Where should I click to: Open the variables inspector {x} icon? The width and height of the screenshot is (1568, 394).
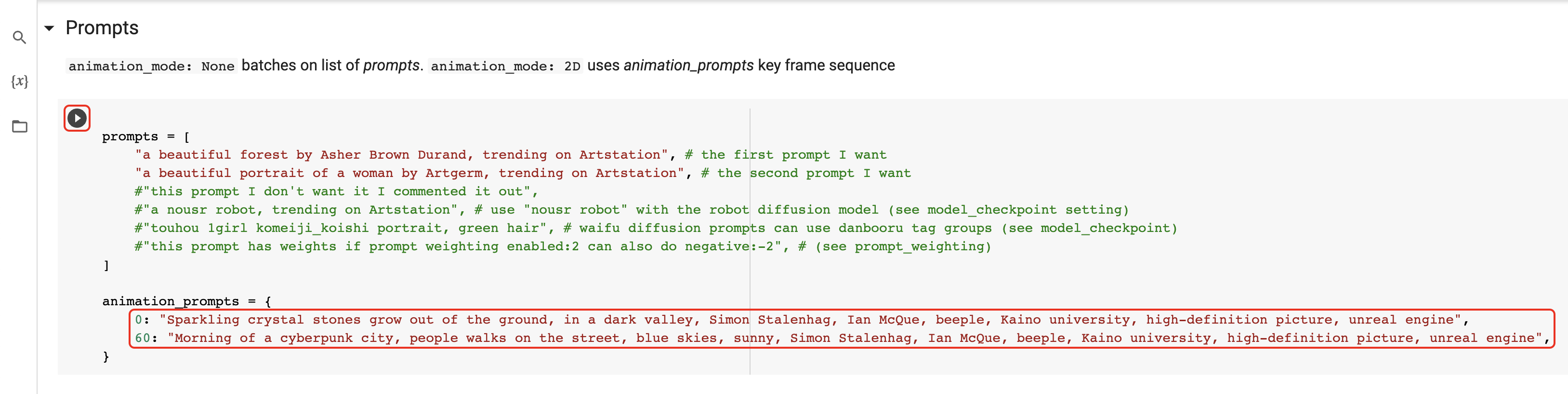coord(19,82)
